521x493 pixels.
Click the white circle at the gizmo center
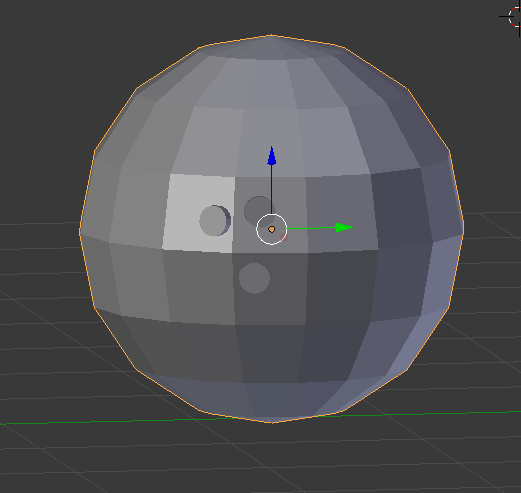pyautogui.click(x=272, y=229)
